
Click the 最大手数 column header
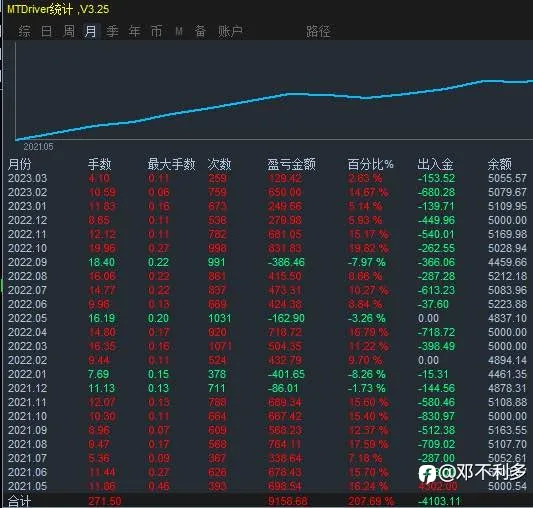point(171,164)
